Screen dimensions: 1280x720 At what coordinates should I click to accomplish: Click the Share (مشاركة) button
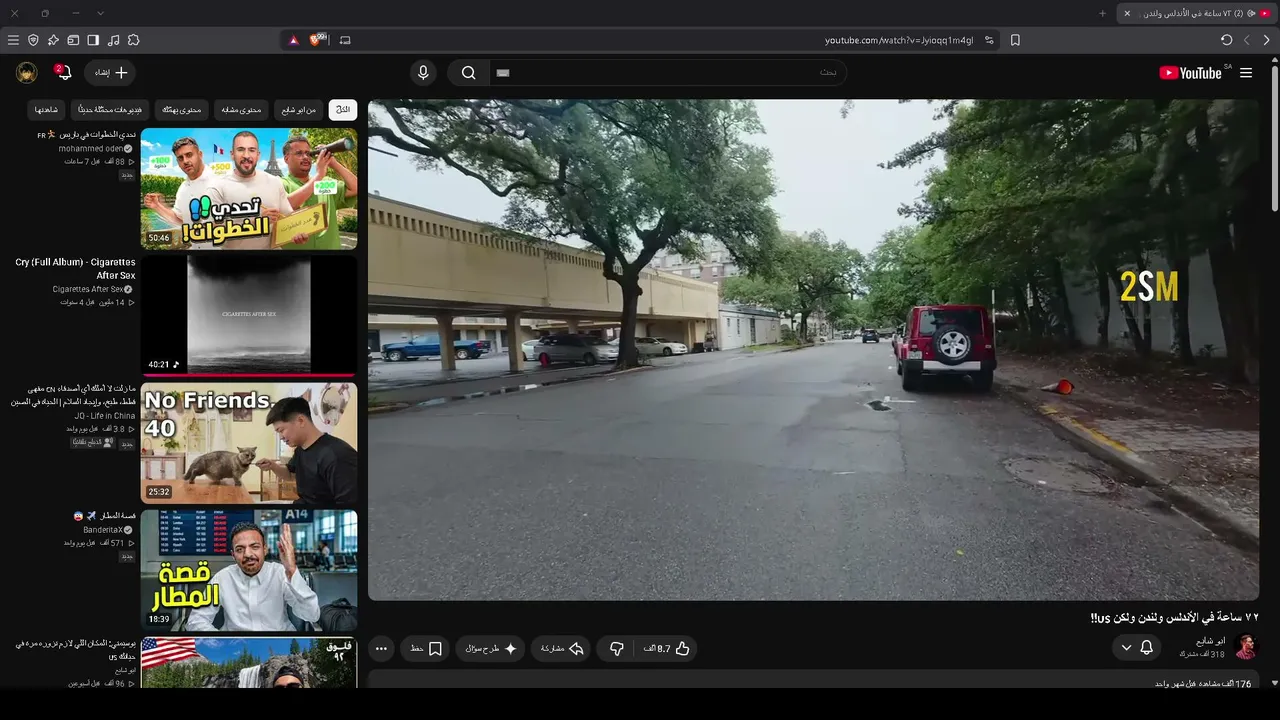(x=562, y=648)
